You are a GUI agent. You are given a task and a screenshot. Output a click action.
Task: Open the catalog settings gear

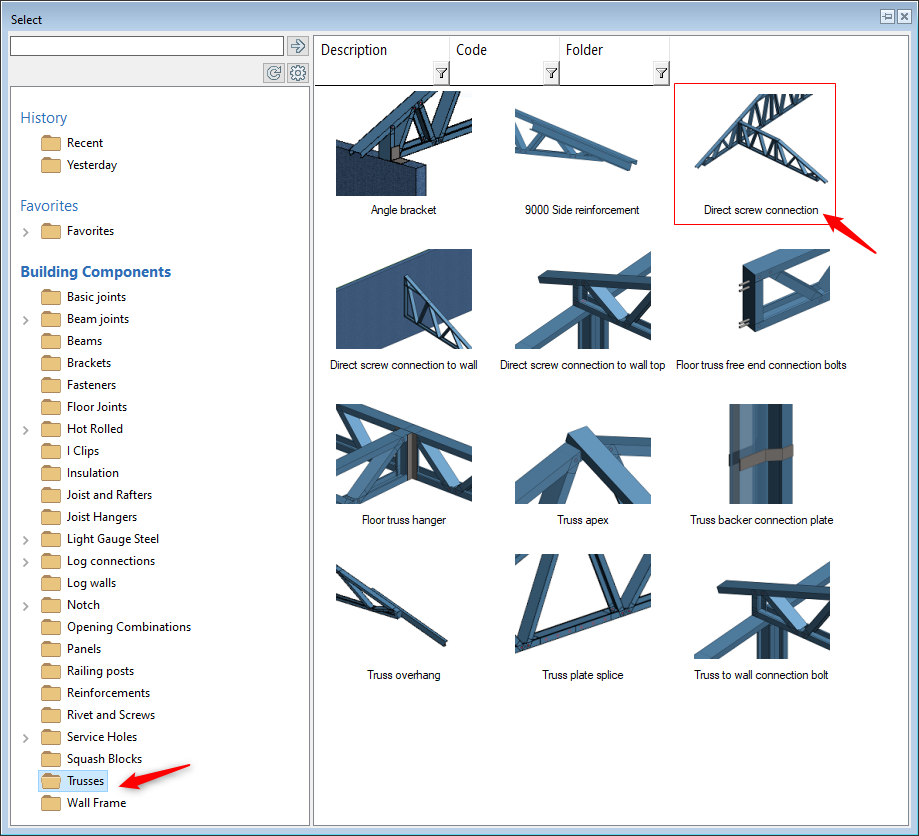click(298, 72)
